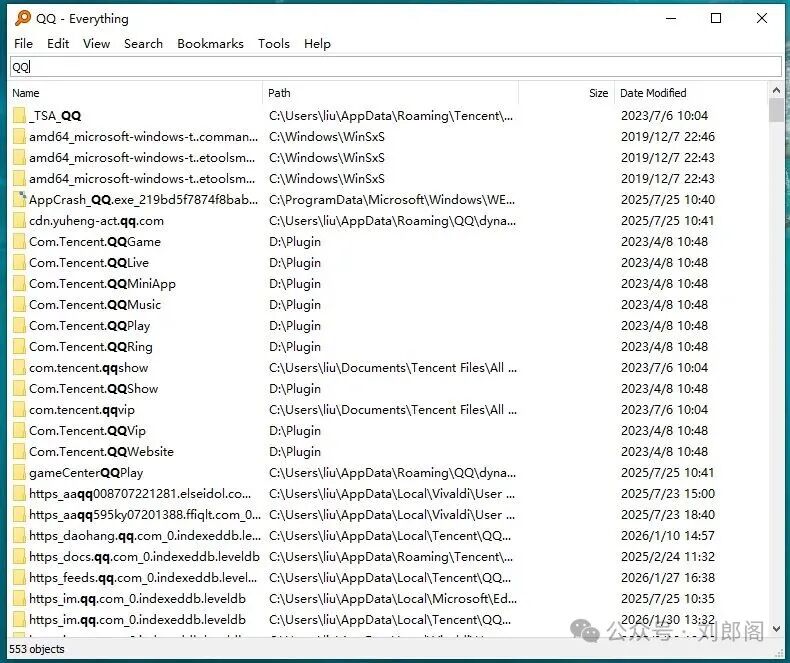The height and width of the screenshot is (663, 790).
Task: Sort results by the Path column
Action: point(390,93)
